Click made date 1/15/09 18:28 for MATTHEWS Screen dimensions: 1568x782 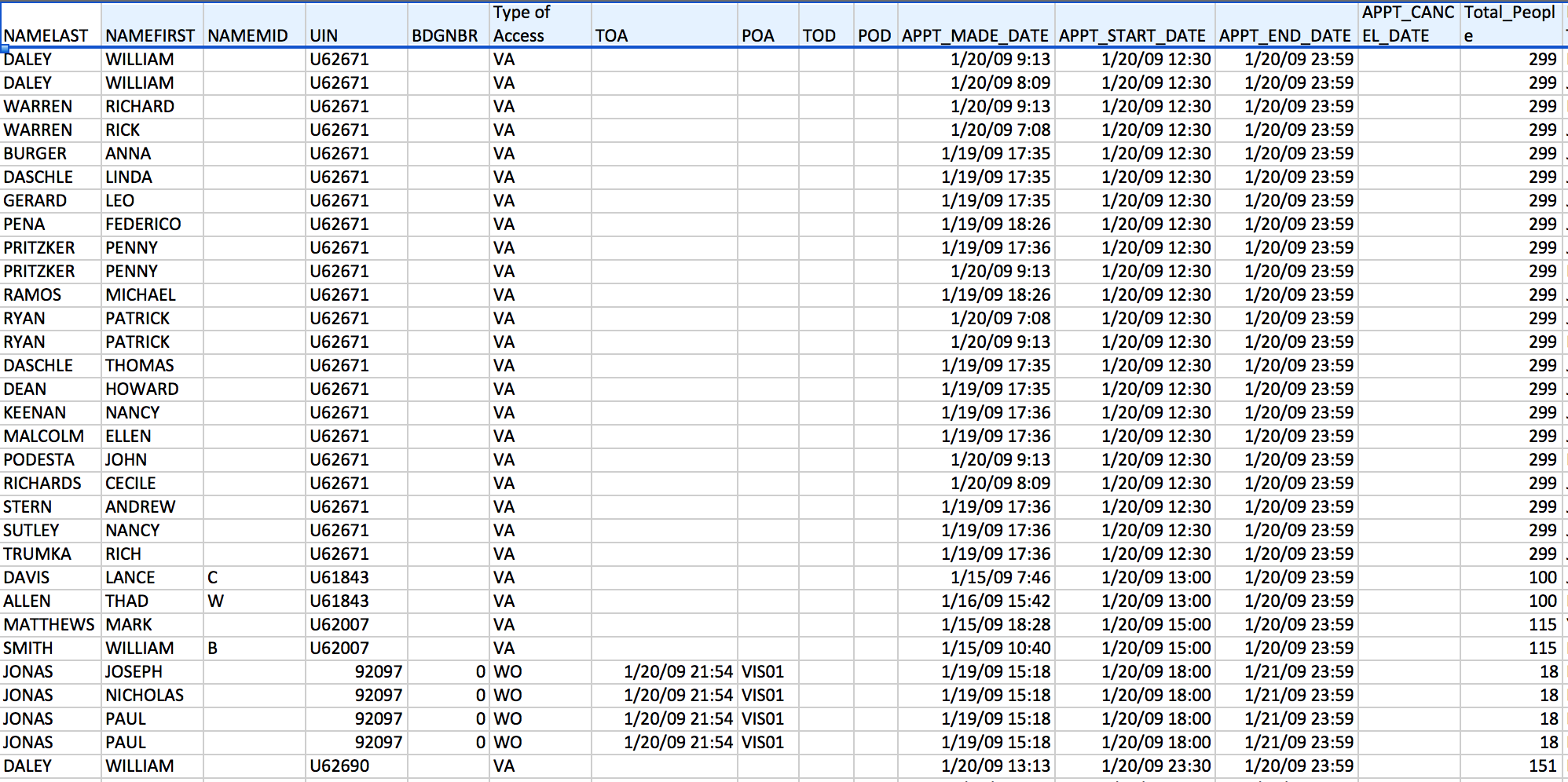[976, 625]
